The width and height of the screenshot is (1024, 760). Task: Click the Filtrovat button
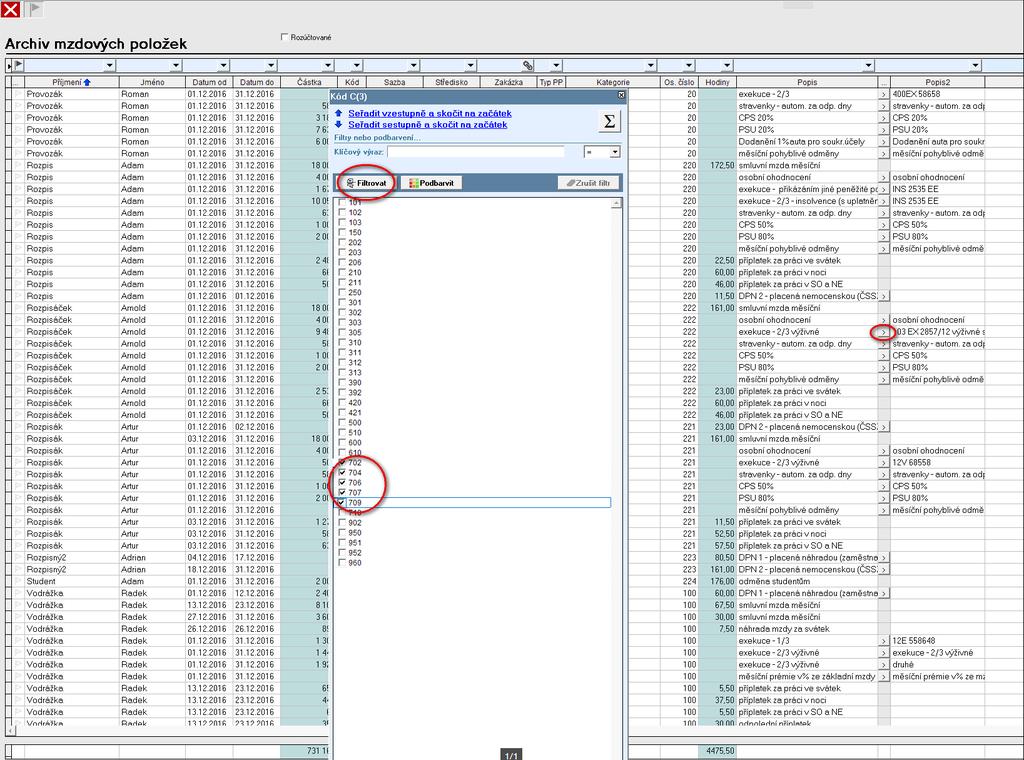pyautogui.click(x=366, y=183)
